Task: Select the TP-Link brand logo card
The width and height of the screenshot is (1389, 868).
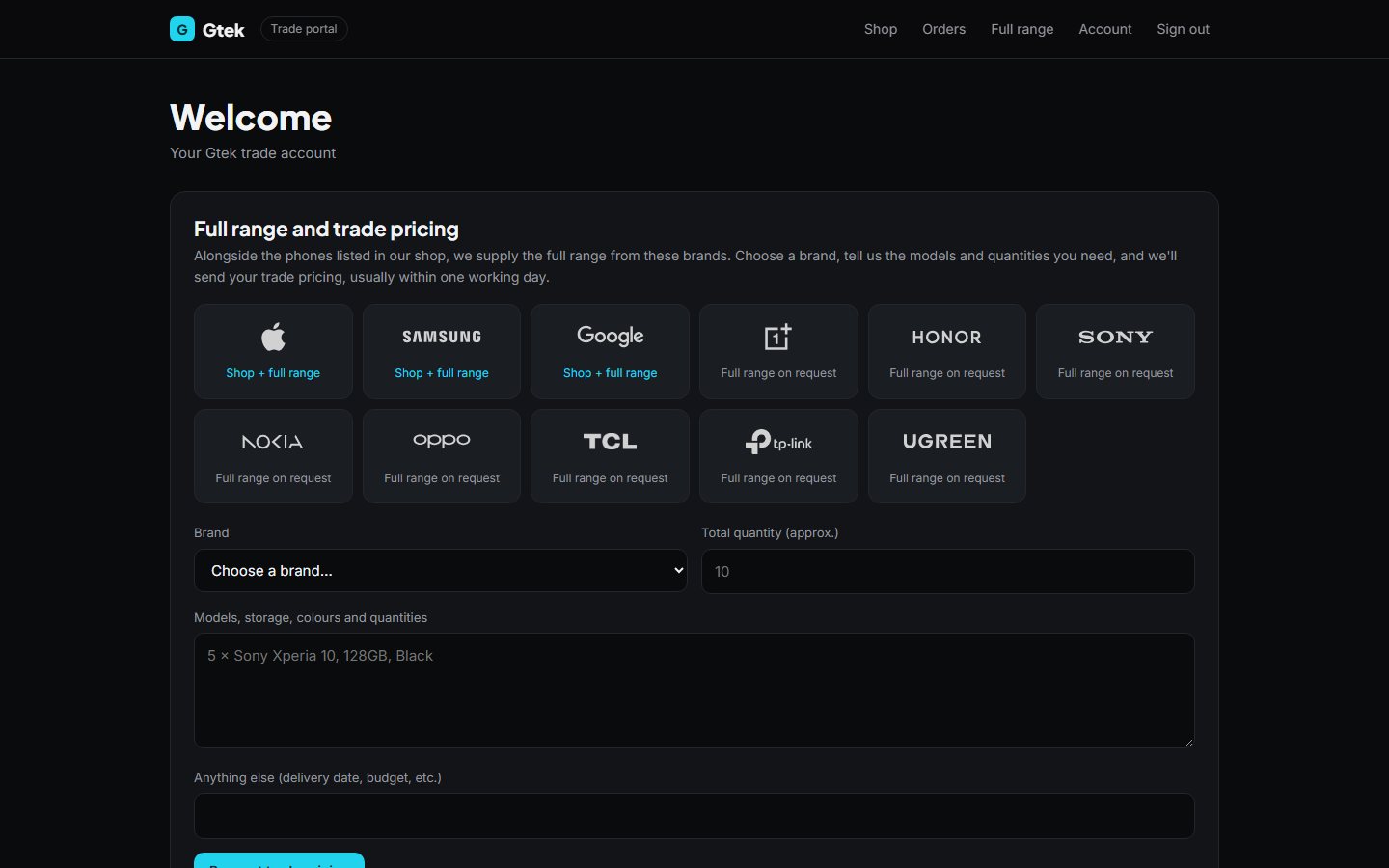Action: point(778,456)
